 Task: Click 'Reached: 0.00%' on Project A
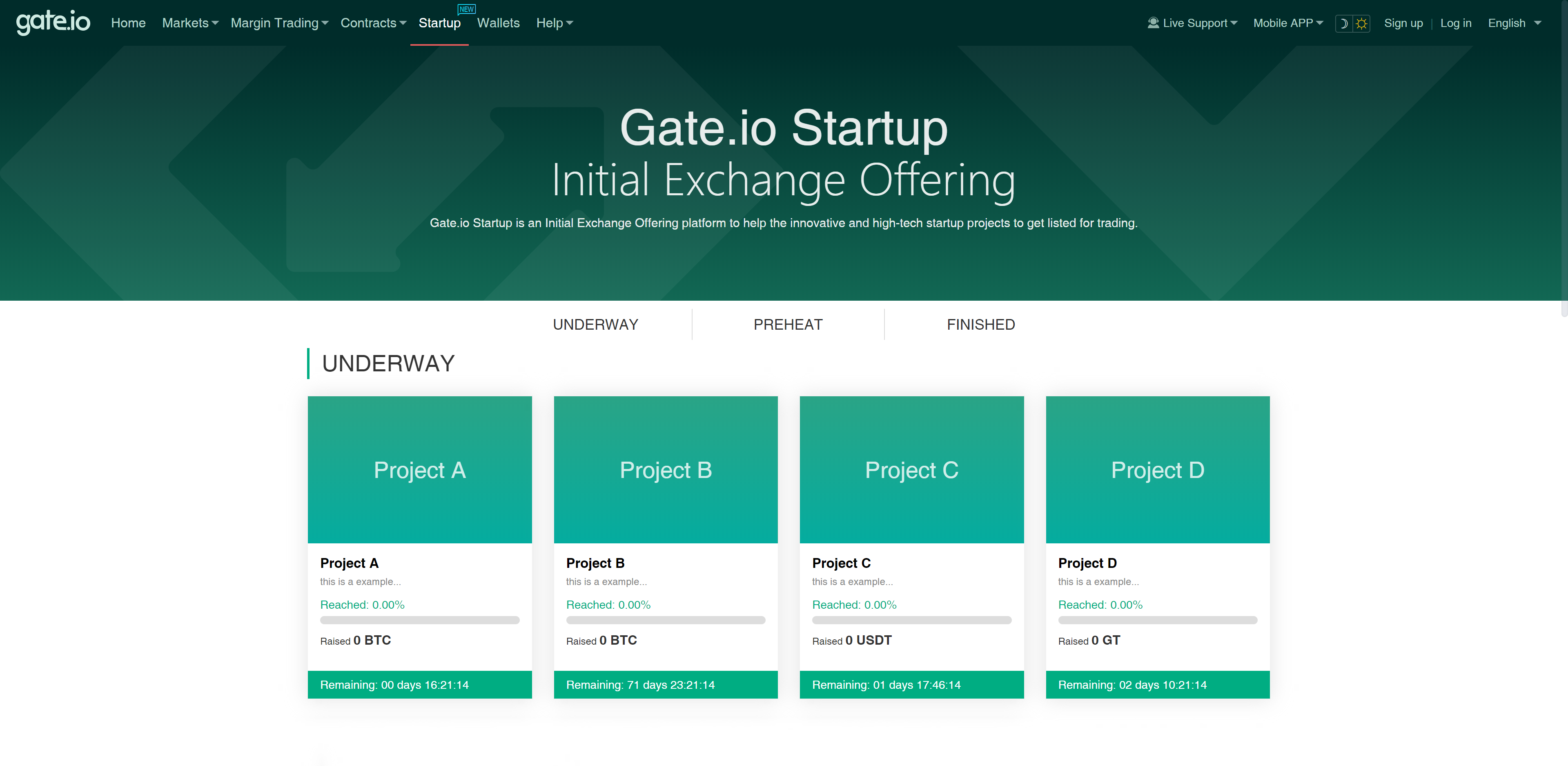point(362,605)
